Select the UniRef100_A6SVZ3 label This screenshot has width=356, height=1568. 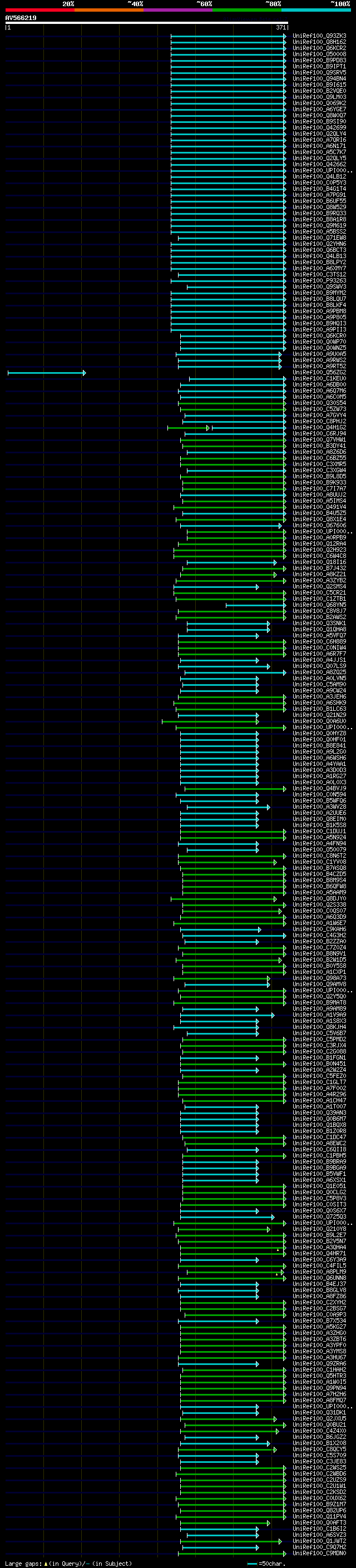[x=319, y=1535]
